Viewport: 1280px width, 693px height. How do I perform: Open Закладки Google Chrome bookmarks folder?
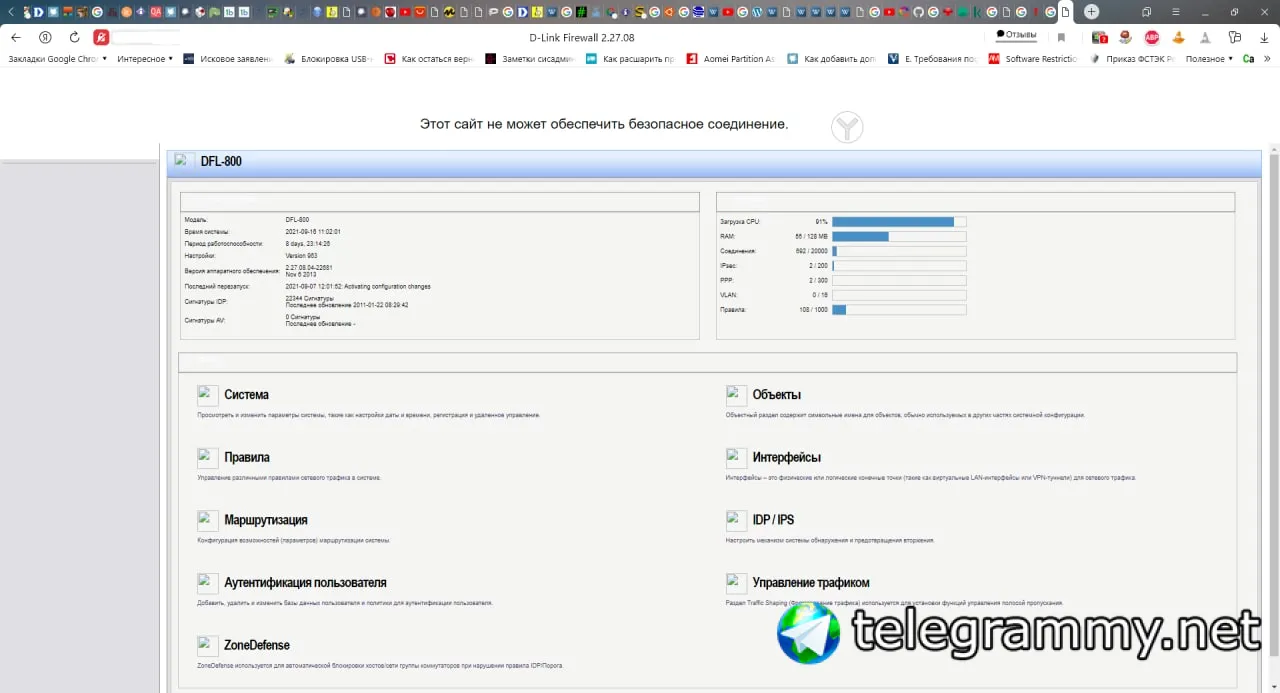tap(57, 59)
